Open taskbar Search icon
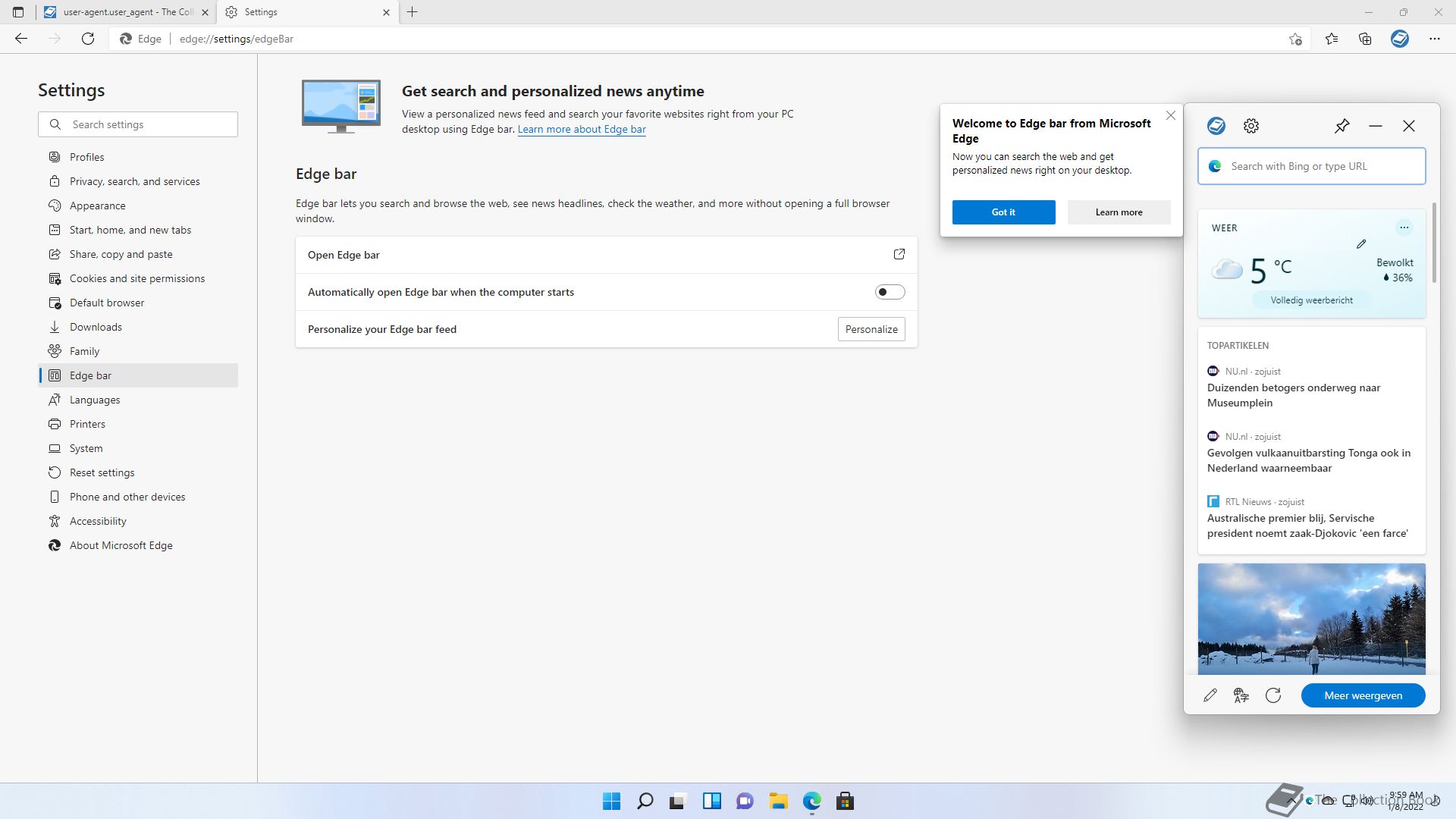 click(645, 801)
